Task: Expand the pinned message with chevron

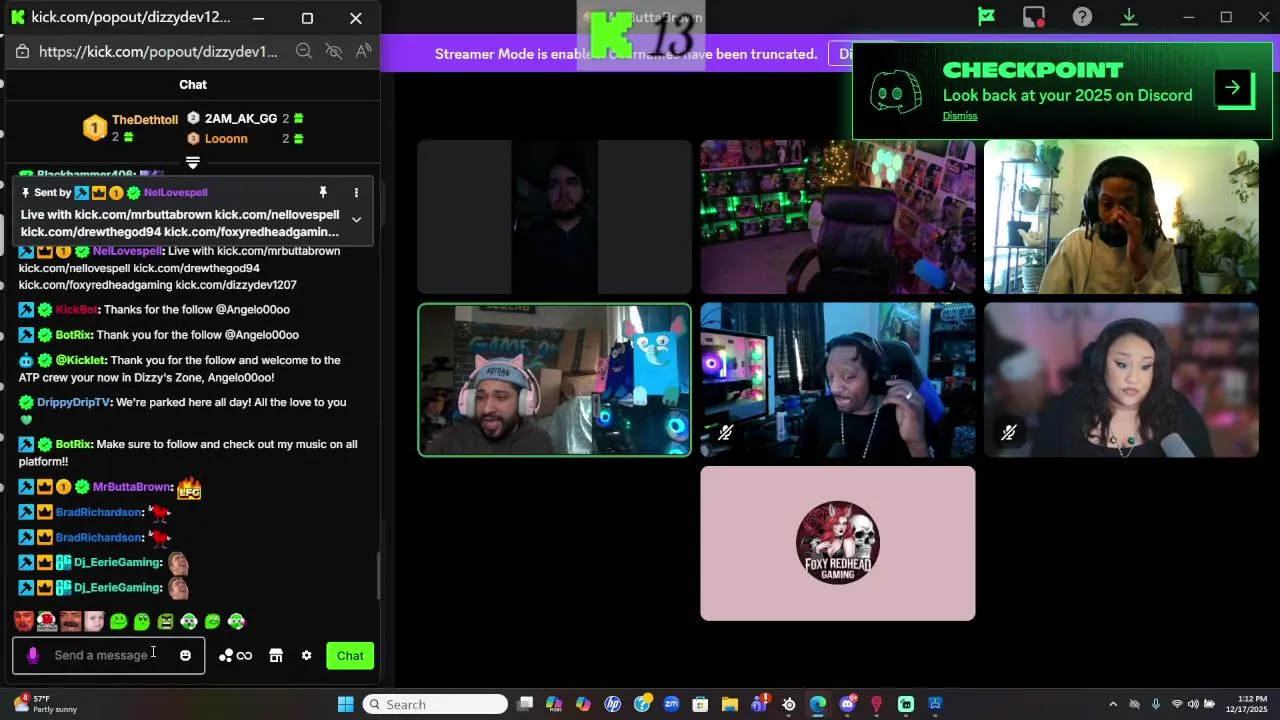Action: point(356,220)
